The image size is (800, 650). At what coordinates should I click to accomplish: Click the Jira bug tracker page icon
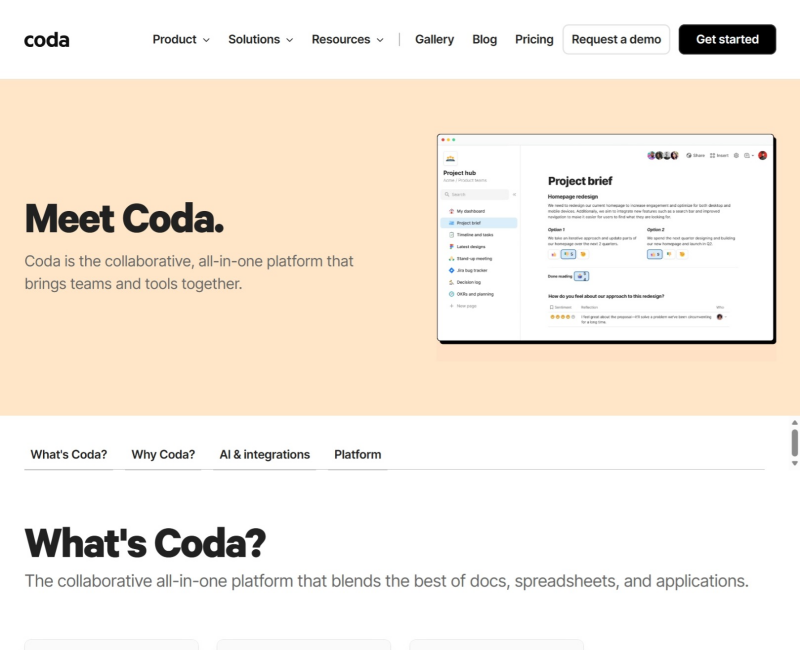point(452,270)
